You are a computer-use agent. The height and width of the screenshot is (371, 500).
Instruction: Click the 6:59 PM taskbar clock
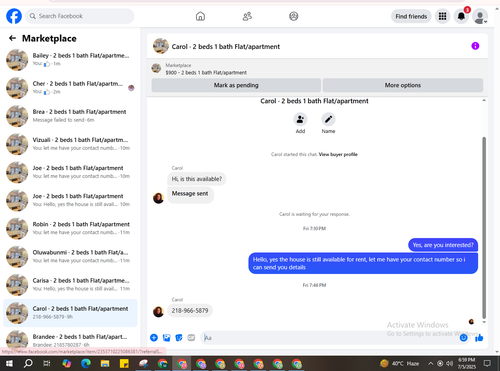click(x=467, y=363)
